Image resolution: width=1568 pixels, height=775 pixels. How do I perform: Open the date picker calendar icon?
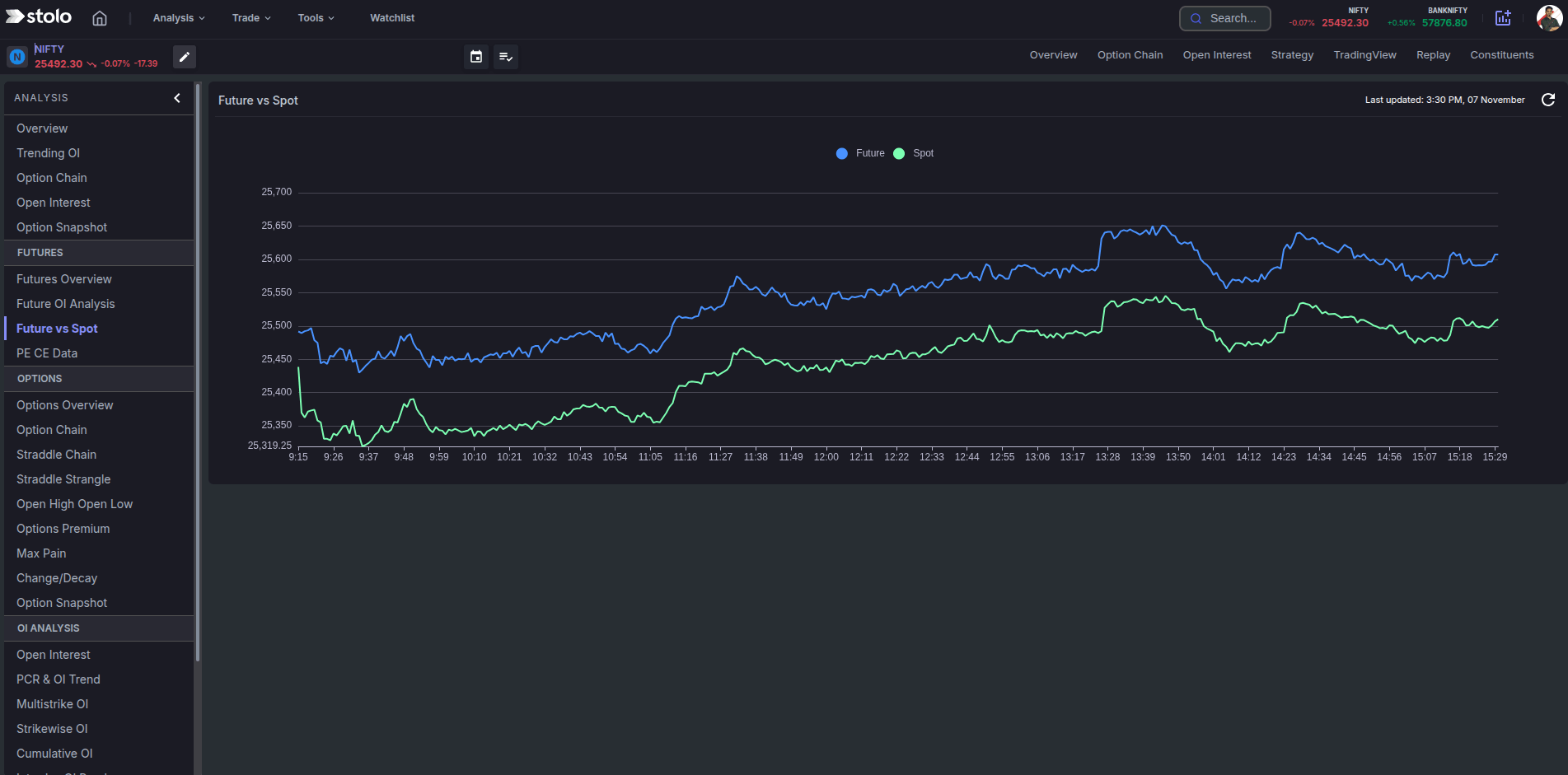(x=475, y=57)
